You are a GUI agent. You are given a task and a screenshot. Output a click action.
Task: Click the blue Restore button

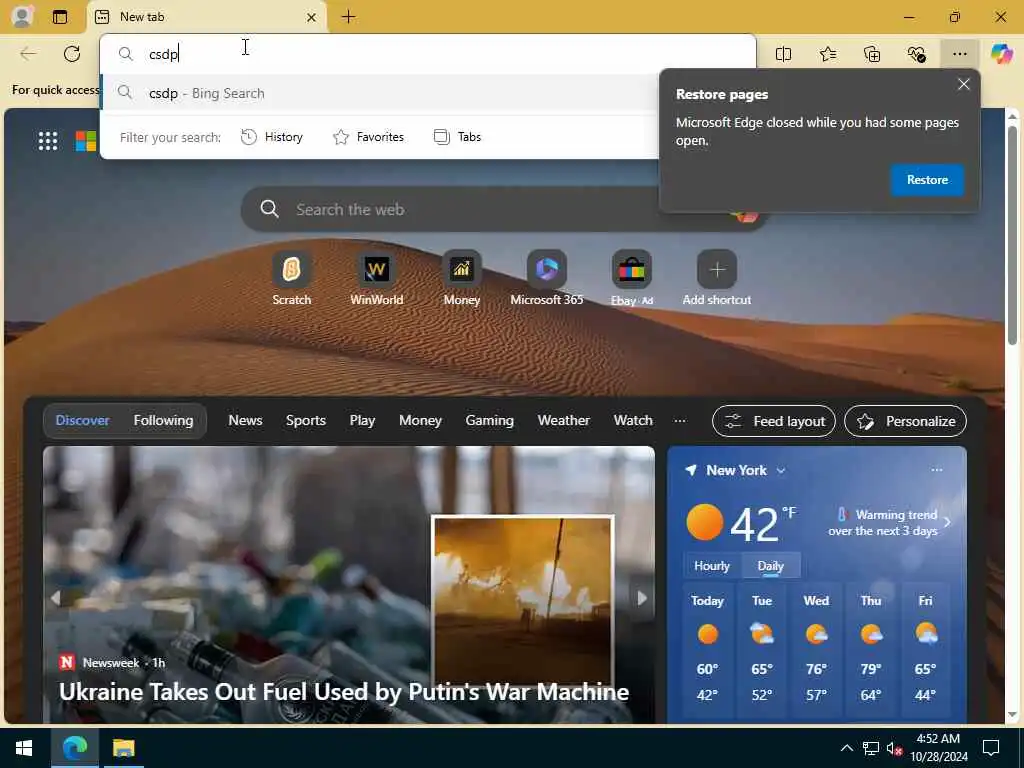click(927, 180)
